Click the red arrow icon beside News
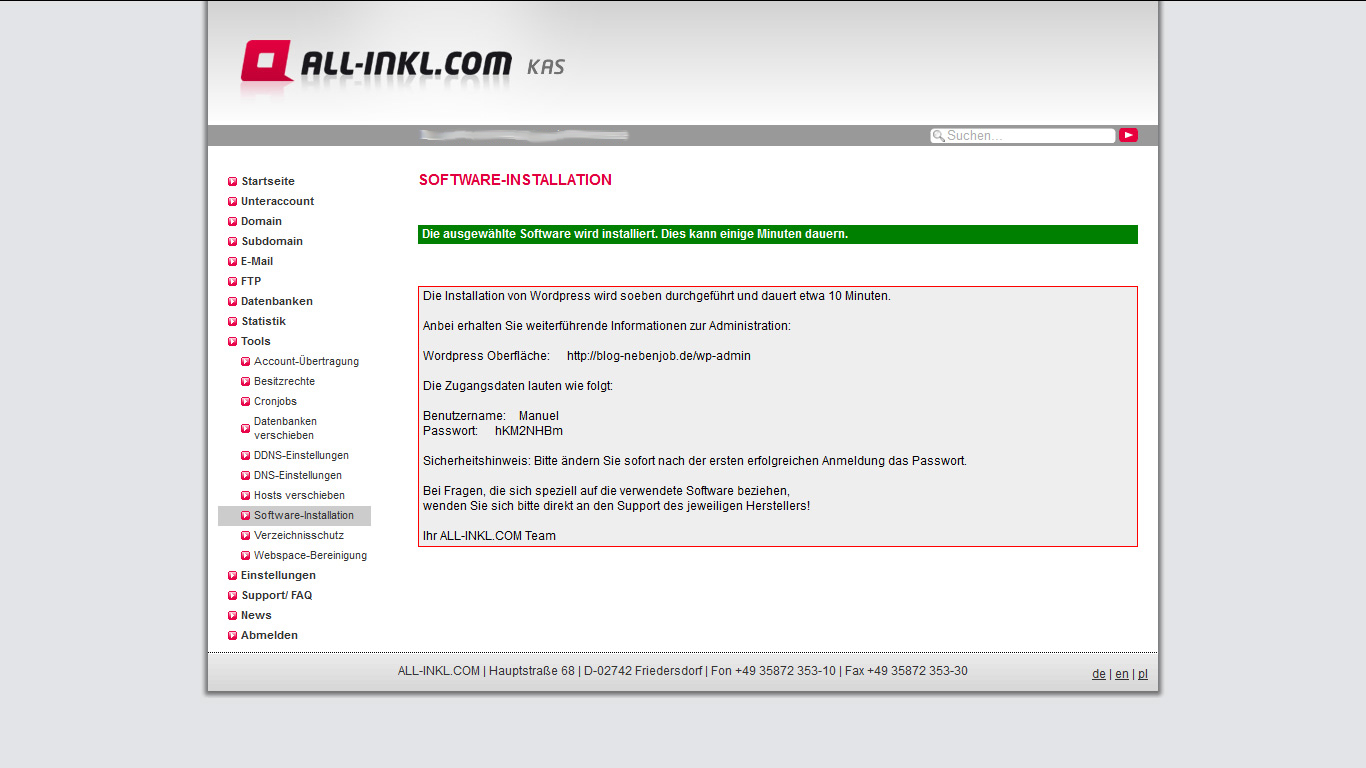The height and width of the screenshot is (768, 1366). click(x=232, y=616)
